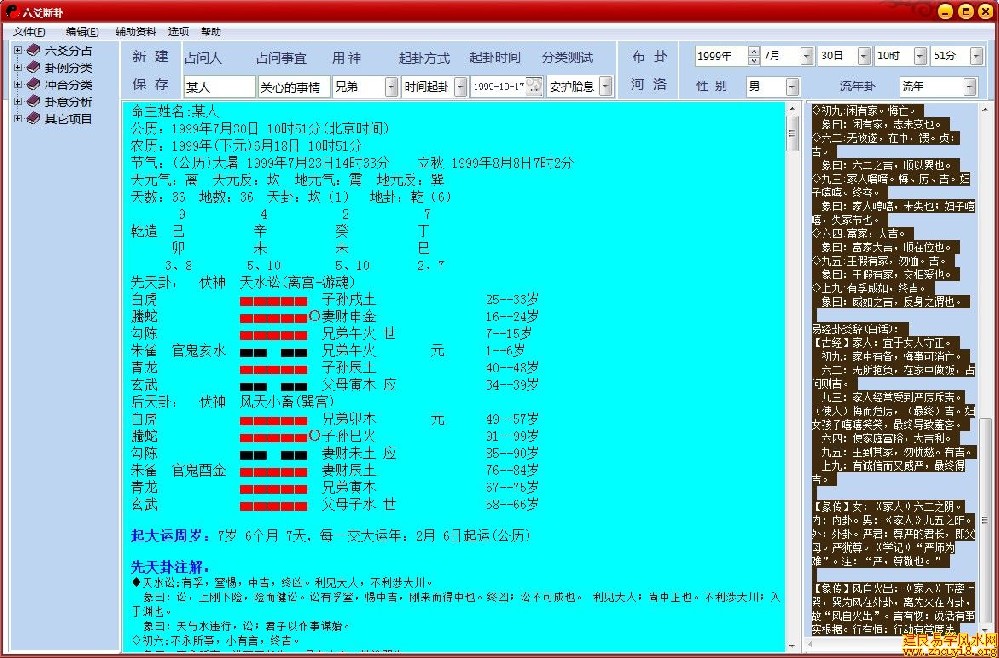
Task: Click the 冲合分类 book icon
Action: [34, 84]
